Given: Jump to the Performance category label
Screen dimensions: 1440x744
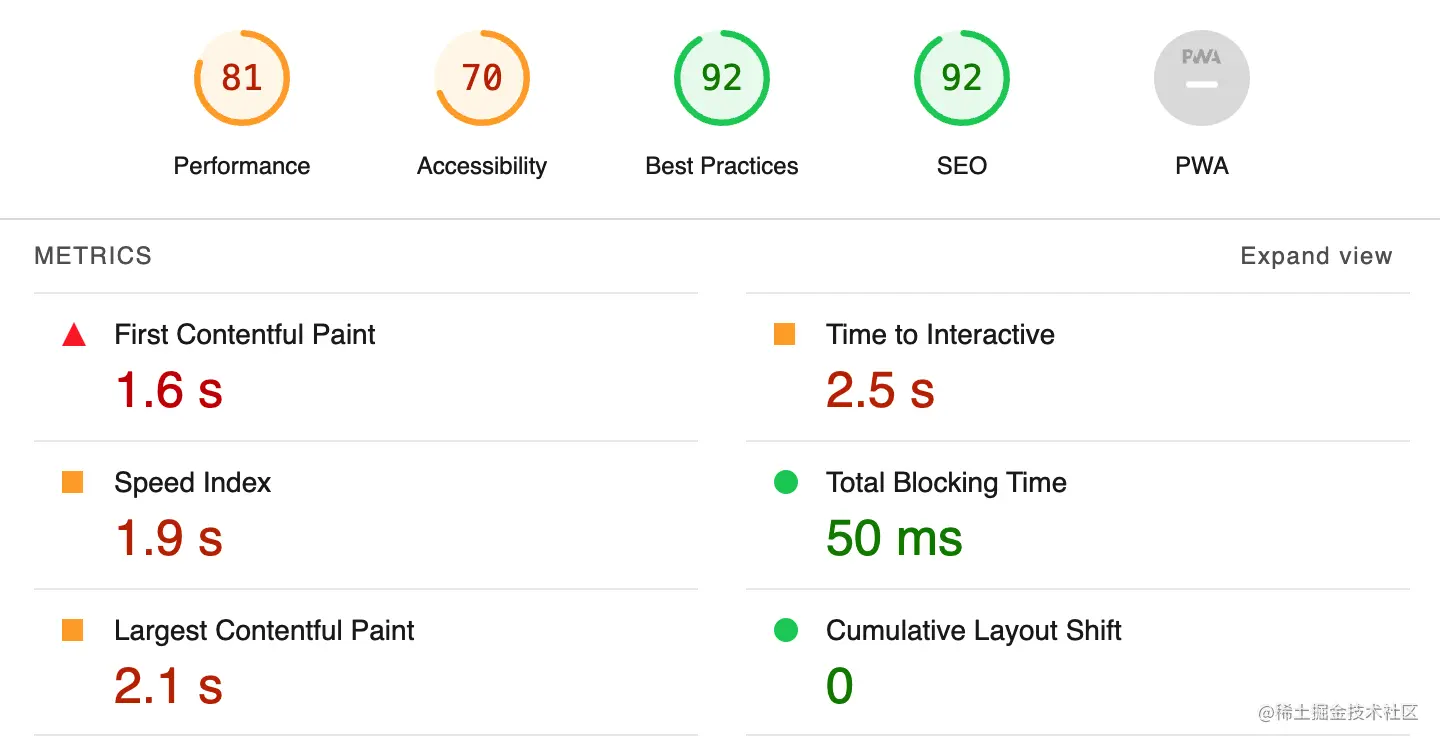Looking at the screenshot, I should click(241, 166).
